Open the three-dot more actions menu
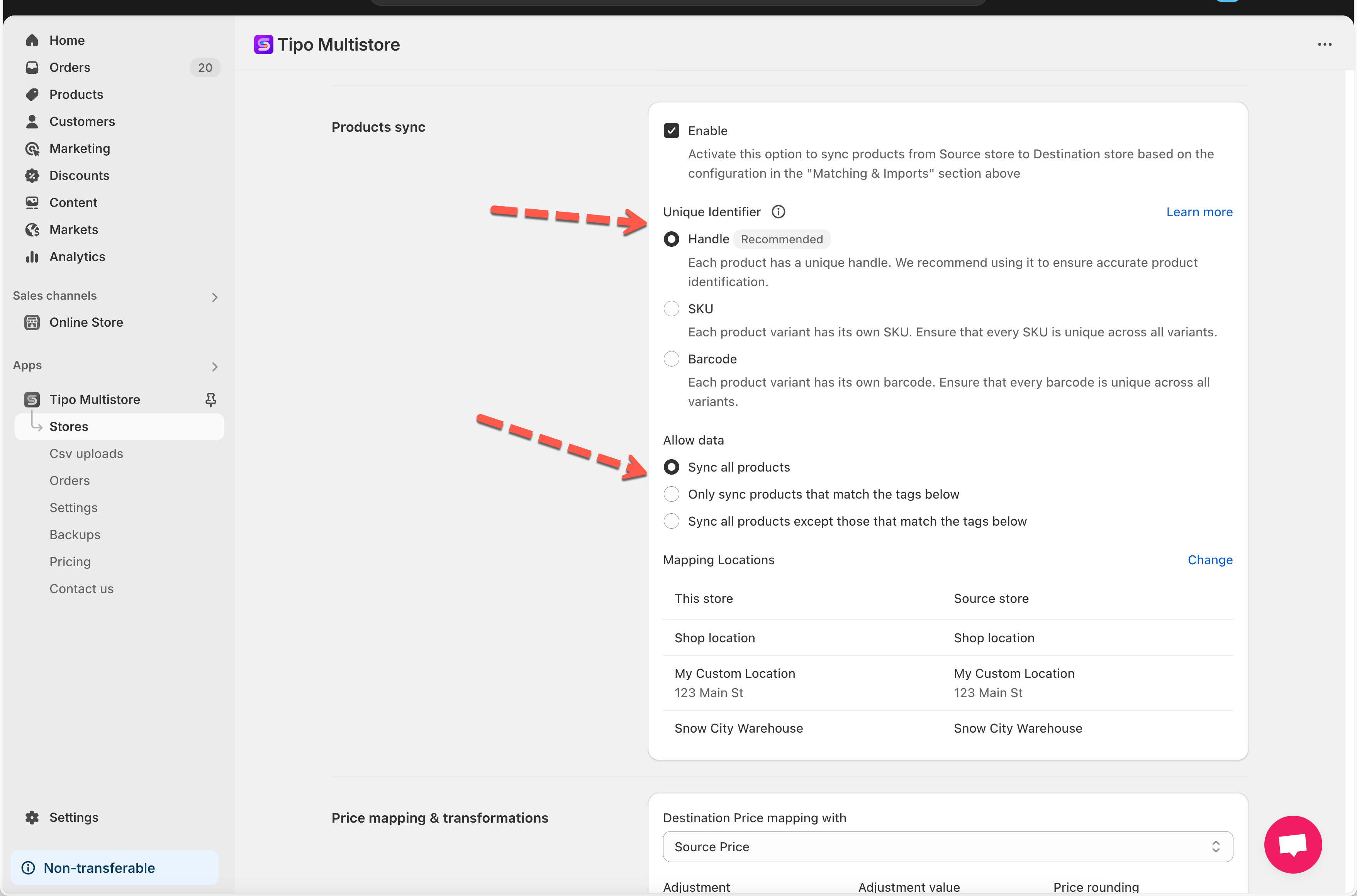Viewport: 1357px width, 896px height. coord(1325,44)
